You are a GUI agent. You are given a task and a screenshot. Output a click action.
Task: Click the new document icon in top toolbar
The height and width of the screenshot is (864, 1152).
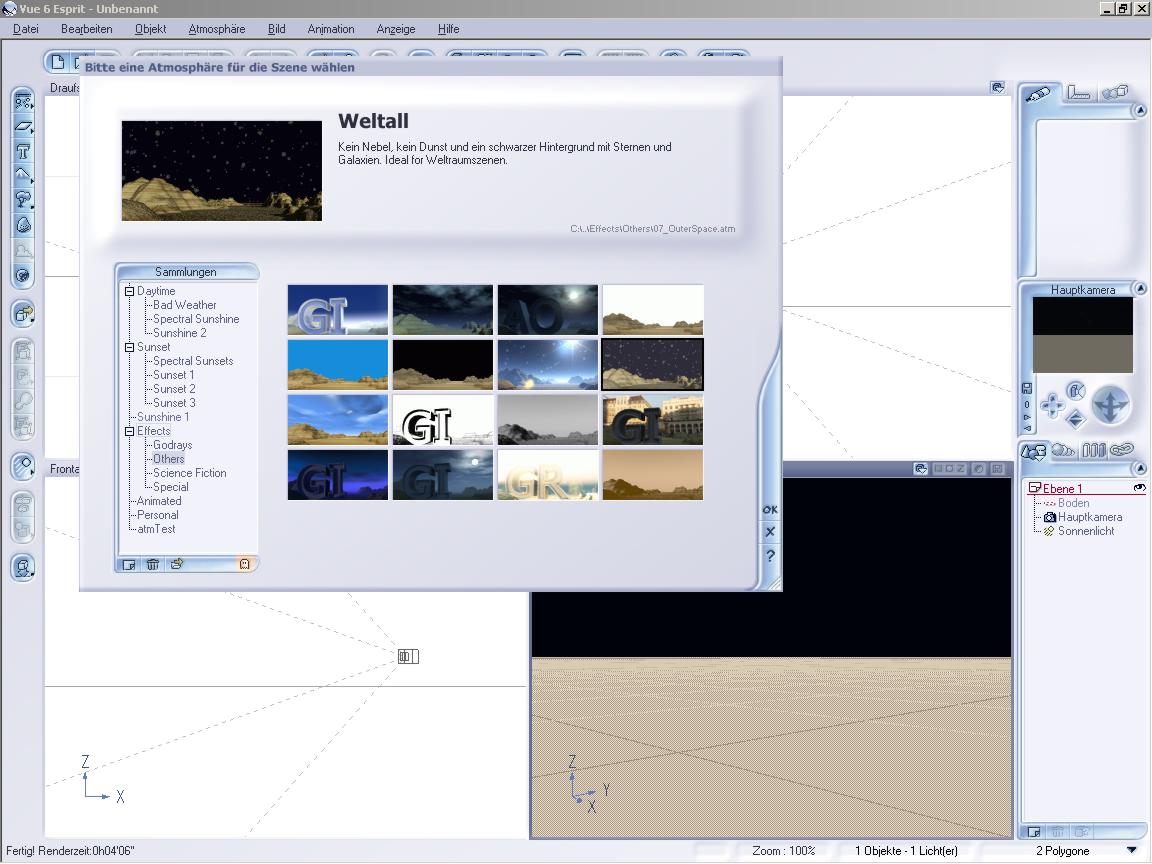(x=58, y=62)
